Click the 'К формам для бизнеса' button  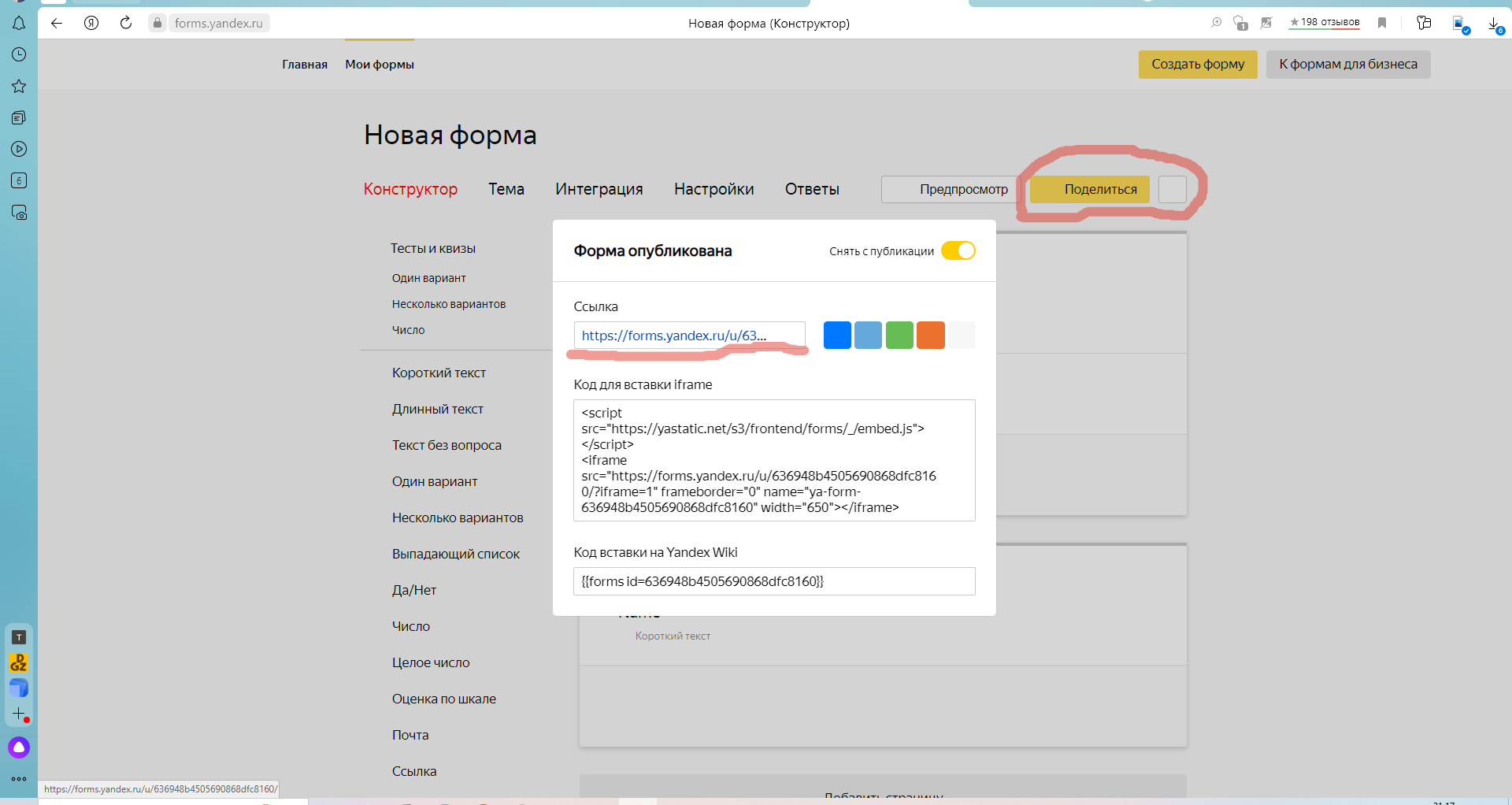[1348, 65]
